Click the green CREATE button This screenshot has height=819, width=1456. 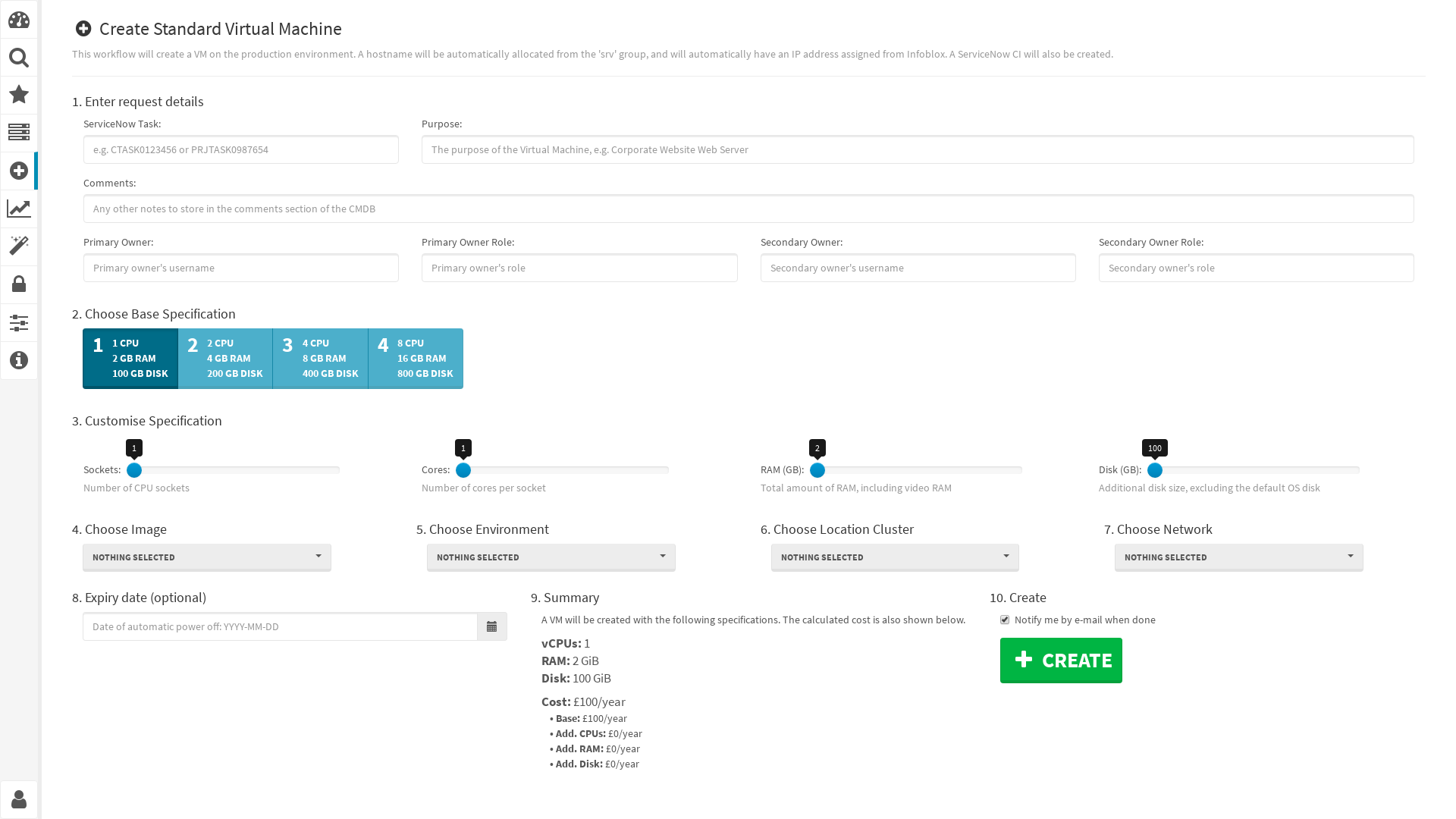(x=1061, y=660)
